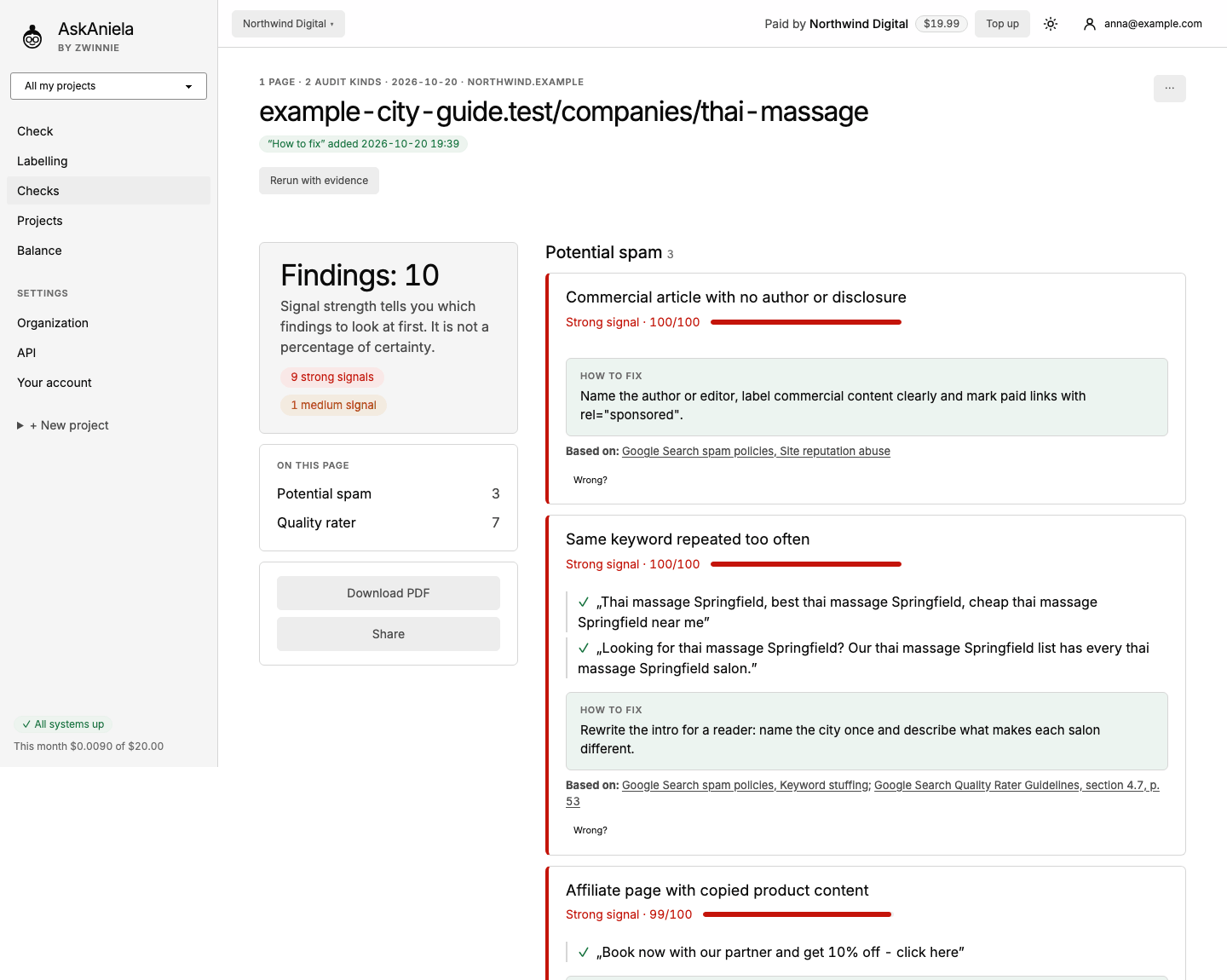Click the 9 strong signals badge
The image size is (1227, 980).
coord(332,378)
